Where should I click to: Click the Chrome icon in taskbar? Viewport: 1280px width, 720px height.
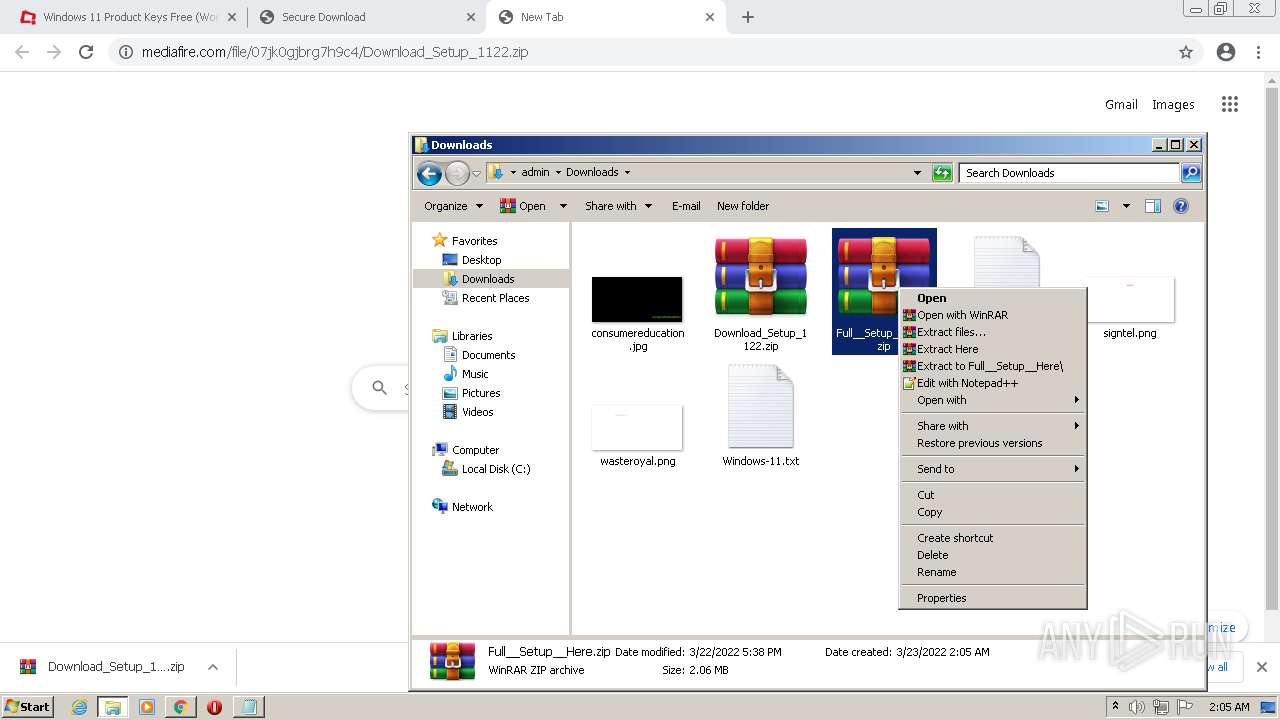[180, 707]
